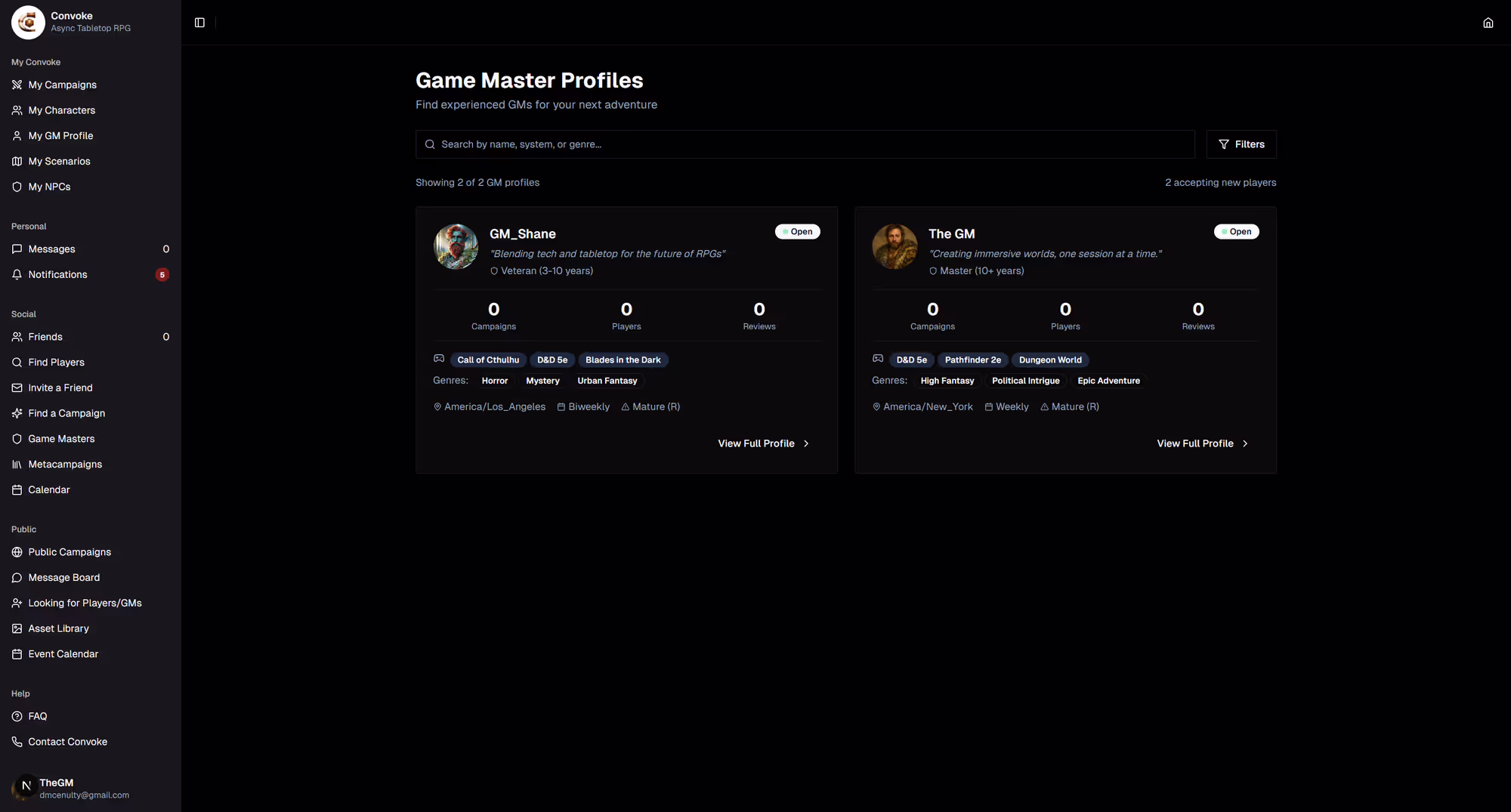Viewport: 1511px width, 812px height.
Task: Click The GM profile name heading
Action: [952, 234]
